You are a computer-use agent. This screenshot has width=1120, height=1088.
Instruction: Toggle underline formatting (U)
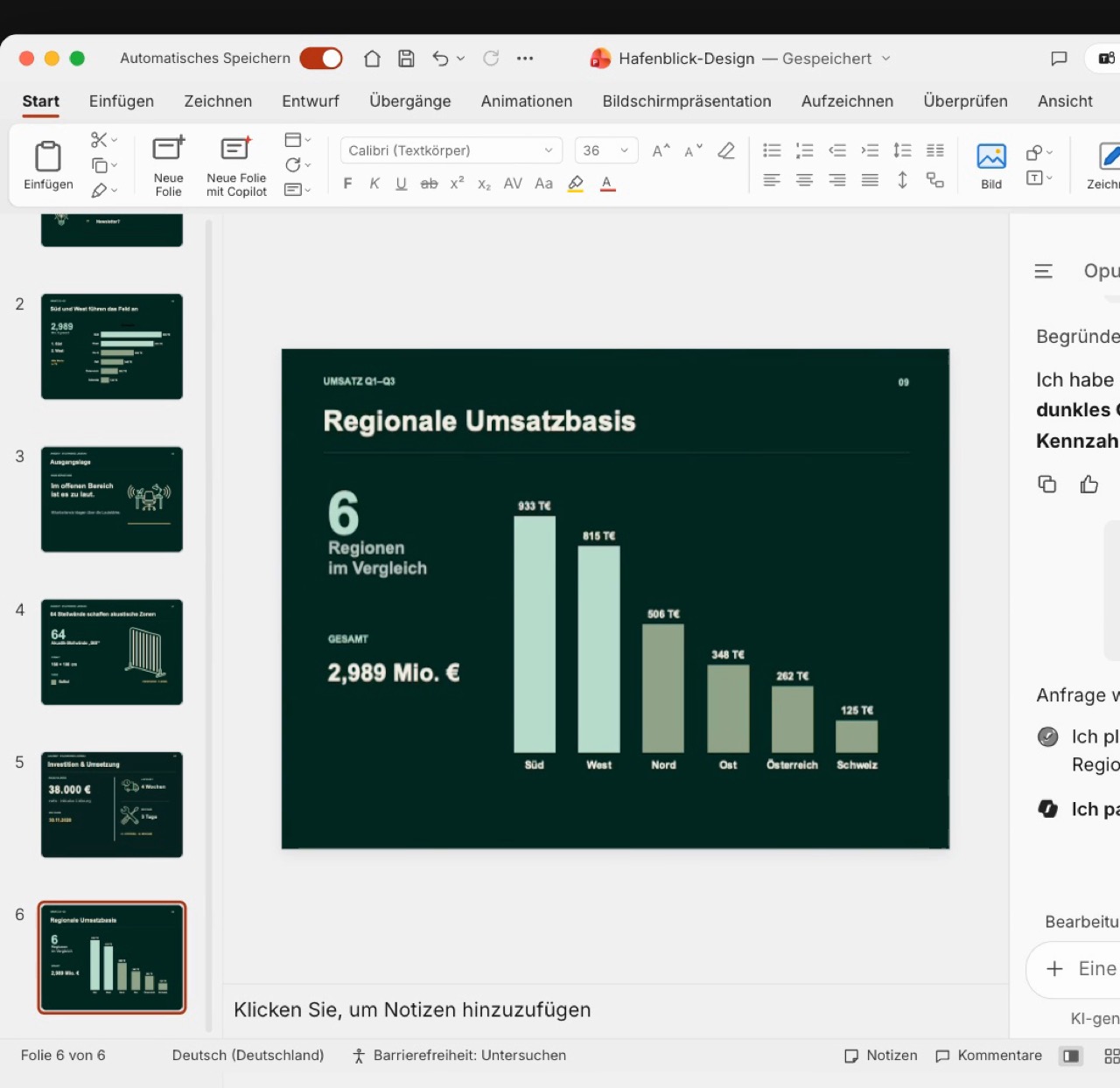[x=402, y=184]
